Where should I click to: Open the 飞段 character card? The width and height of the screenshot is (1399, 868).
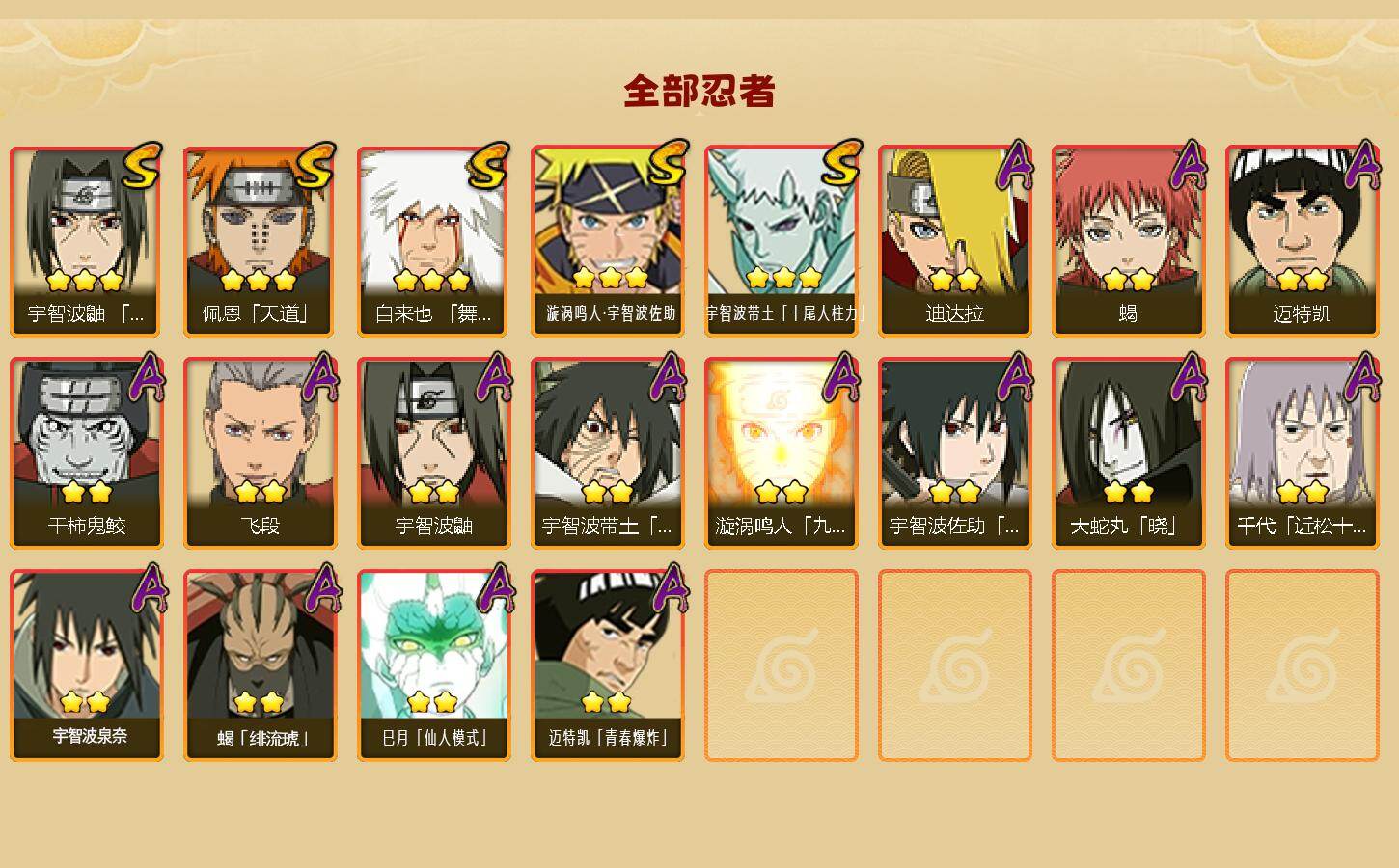point(260,453)
